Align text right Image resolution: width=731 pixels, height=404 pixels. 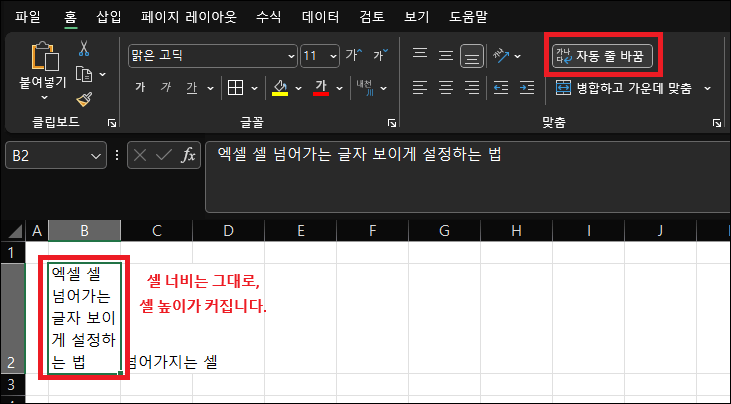tap(472, 88)
